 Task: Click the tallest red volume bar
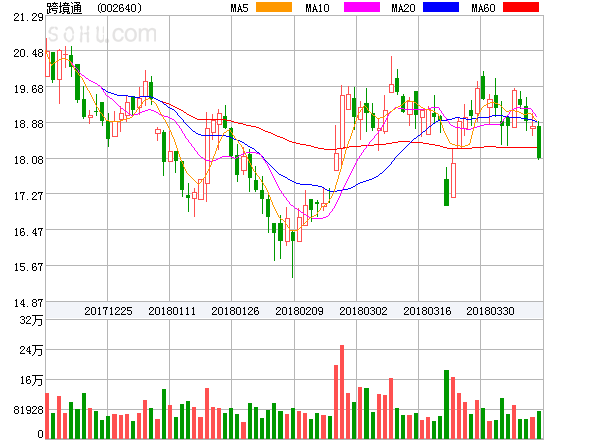342,392
